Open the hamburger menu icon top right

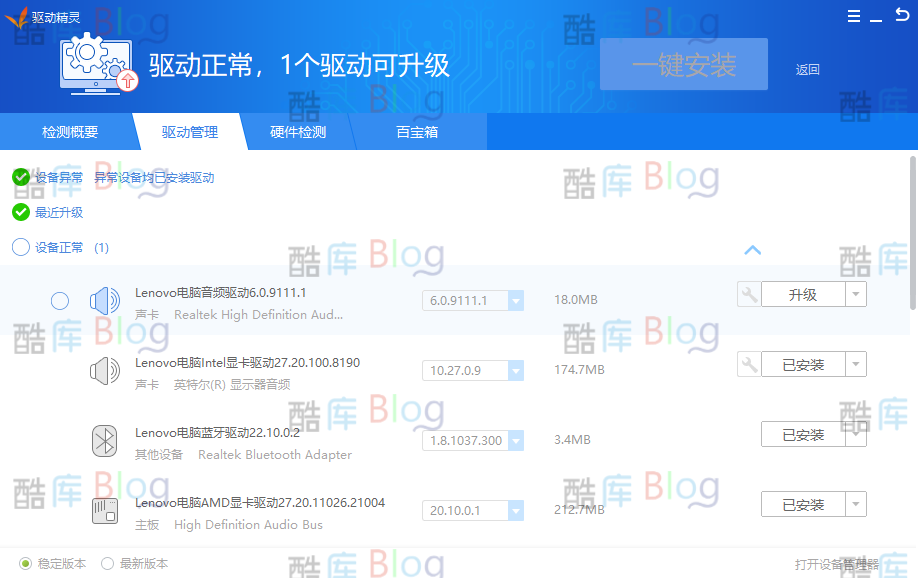pyautogui.click(x=853, y=15)
